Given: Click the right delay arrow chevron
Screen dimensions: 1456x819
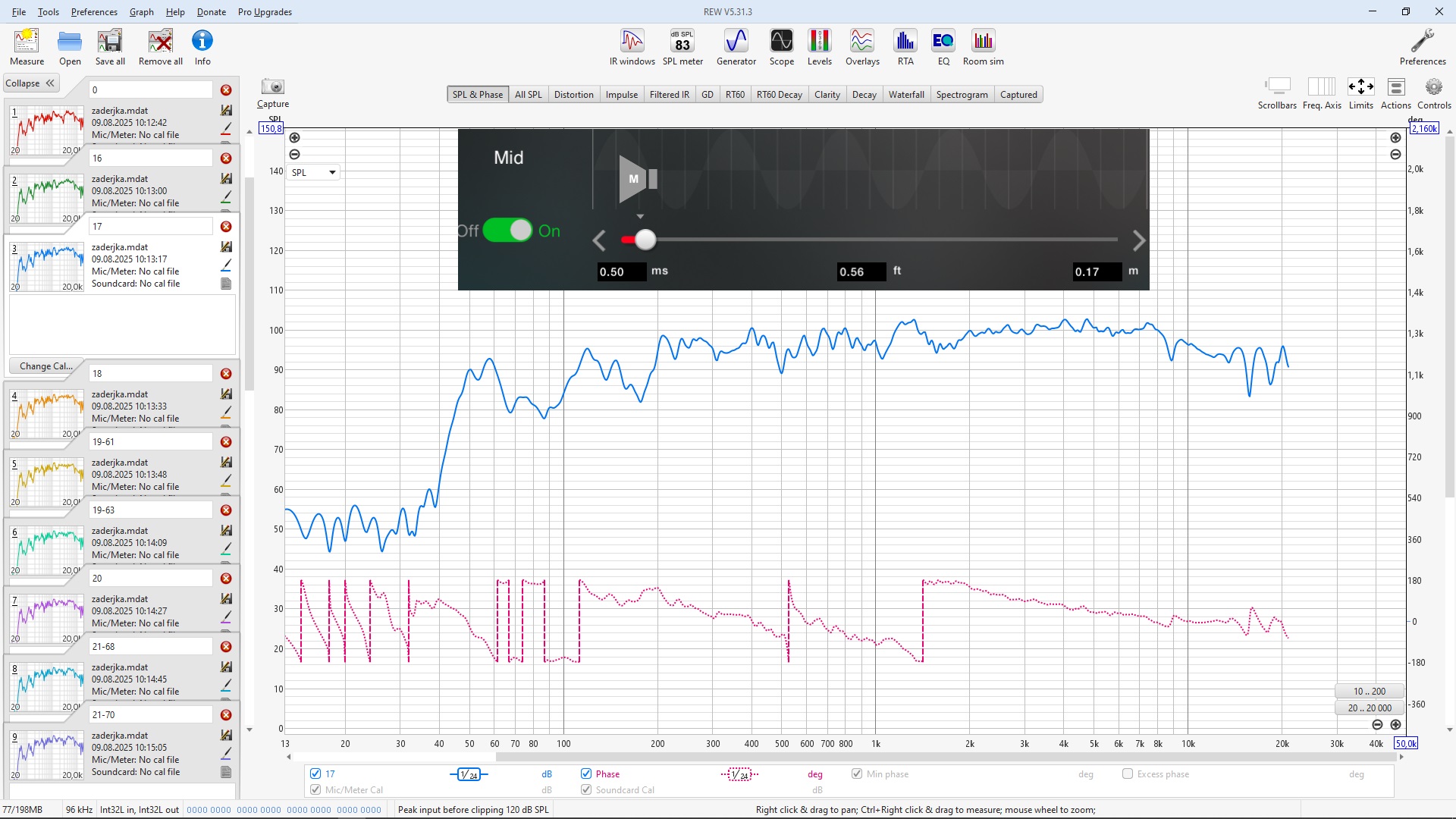Looking at the screenshot, I should pyautogui.click(x=1138, y=241).
